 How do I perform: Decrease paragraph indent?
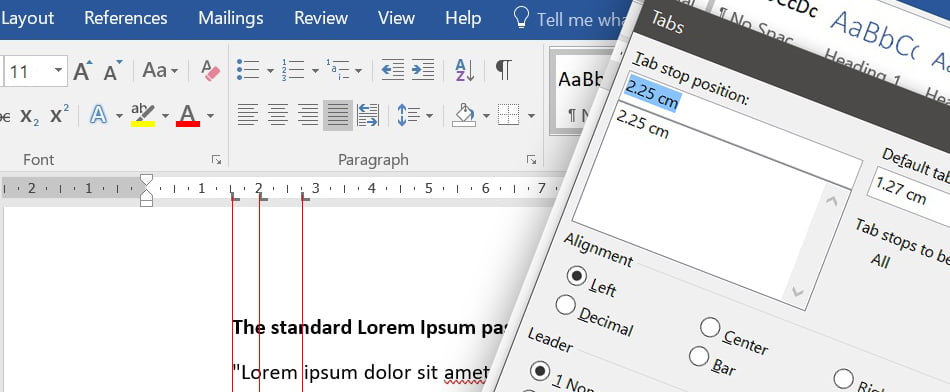tap(393, 70)
